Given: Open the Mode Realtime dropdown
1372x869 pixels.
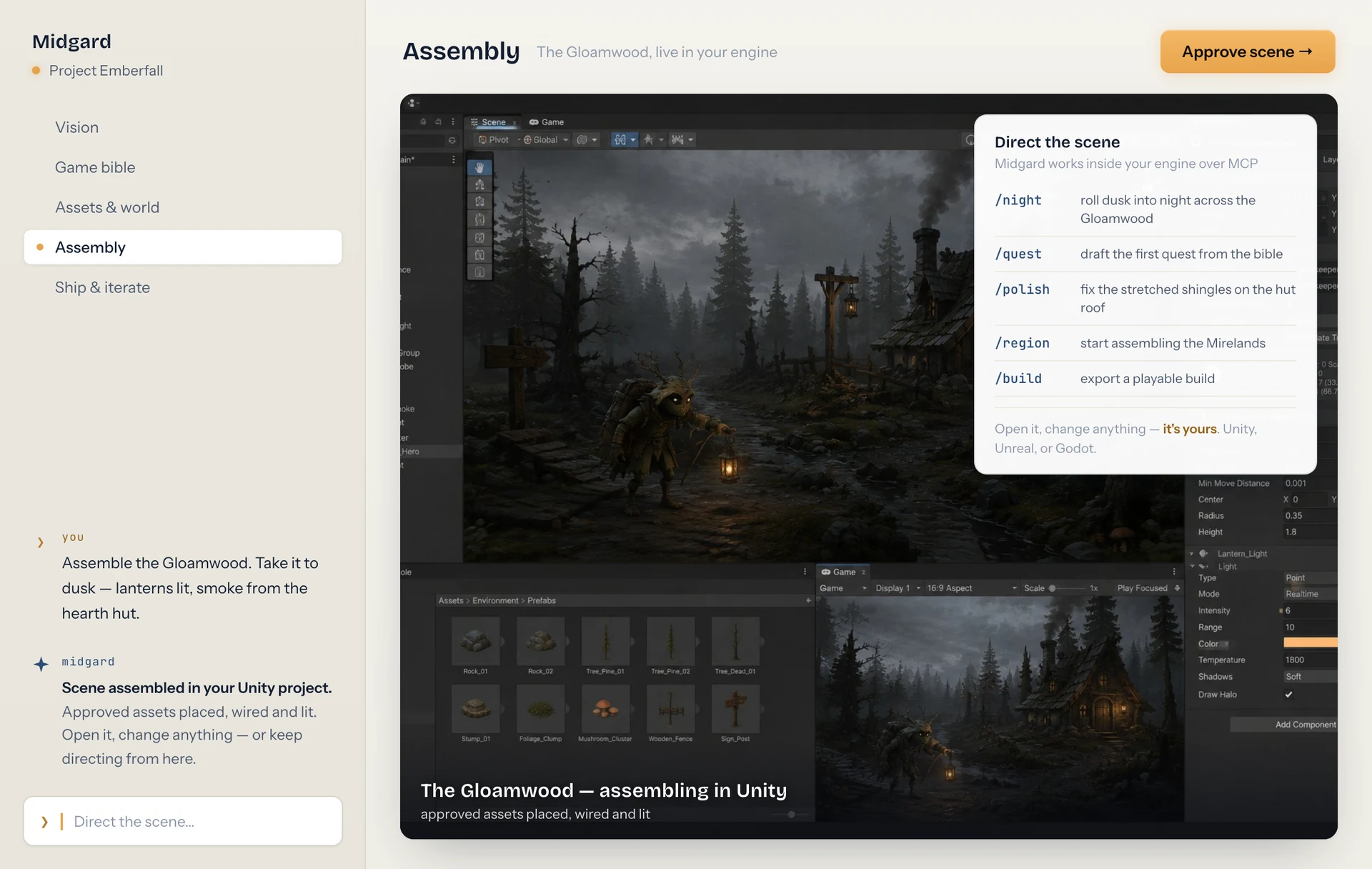Looking at the screenshot, I should (x=1310, y=594).
